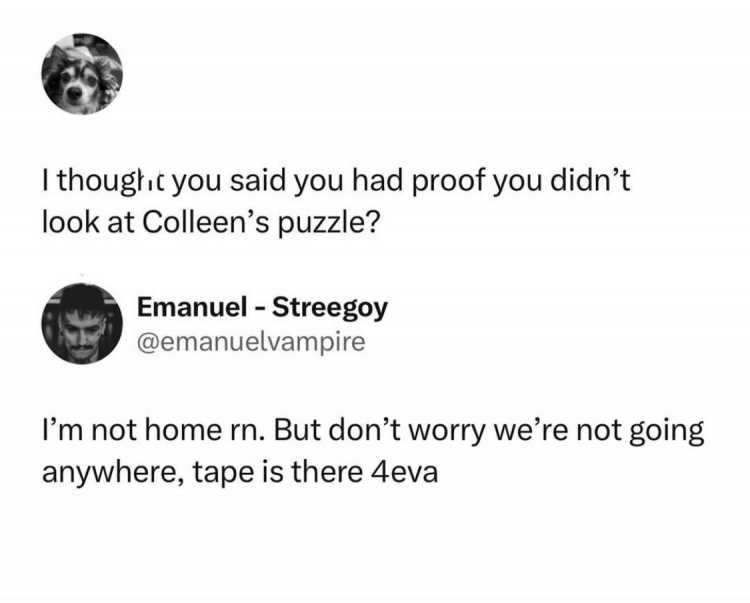750x603 pixels.
Task: Click the word "4eva" in the reply
Action: [x=405, y=472]
